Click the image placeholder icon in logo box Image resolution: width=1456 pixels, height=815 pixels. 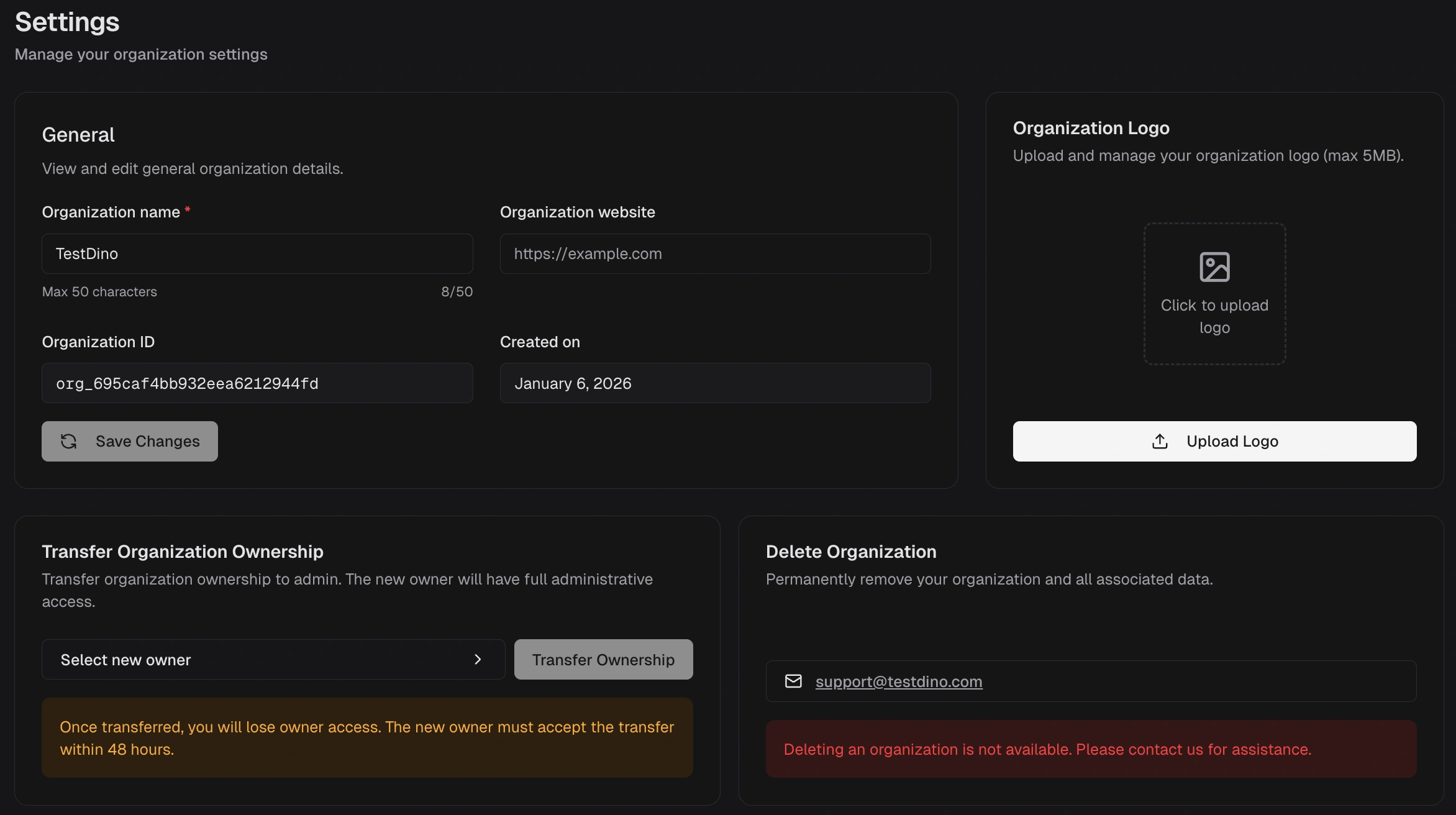click(1214, 267)
